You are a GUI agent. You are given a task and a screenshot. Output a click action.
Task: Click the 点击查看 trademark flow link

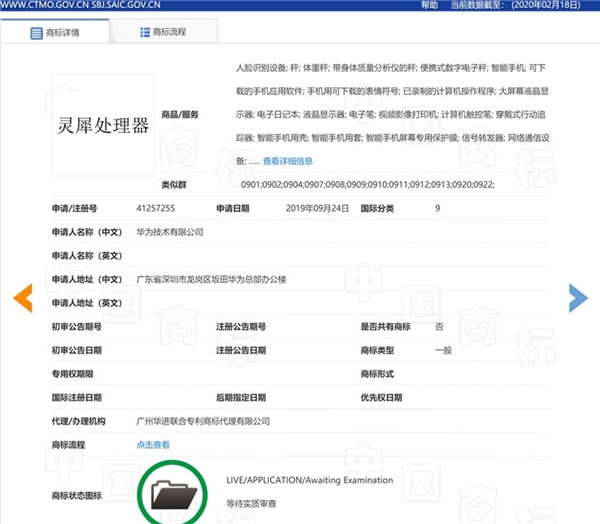pos(153,444)
